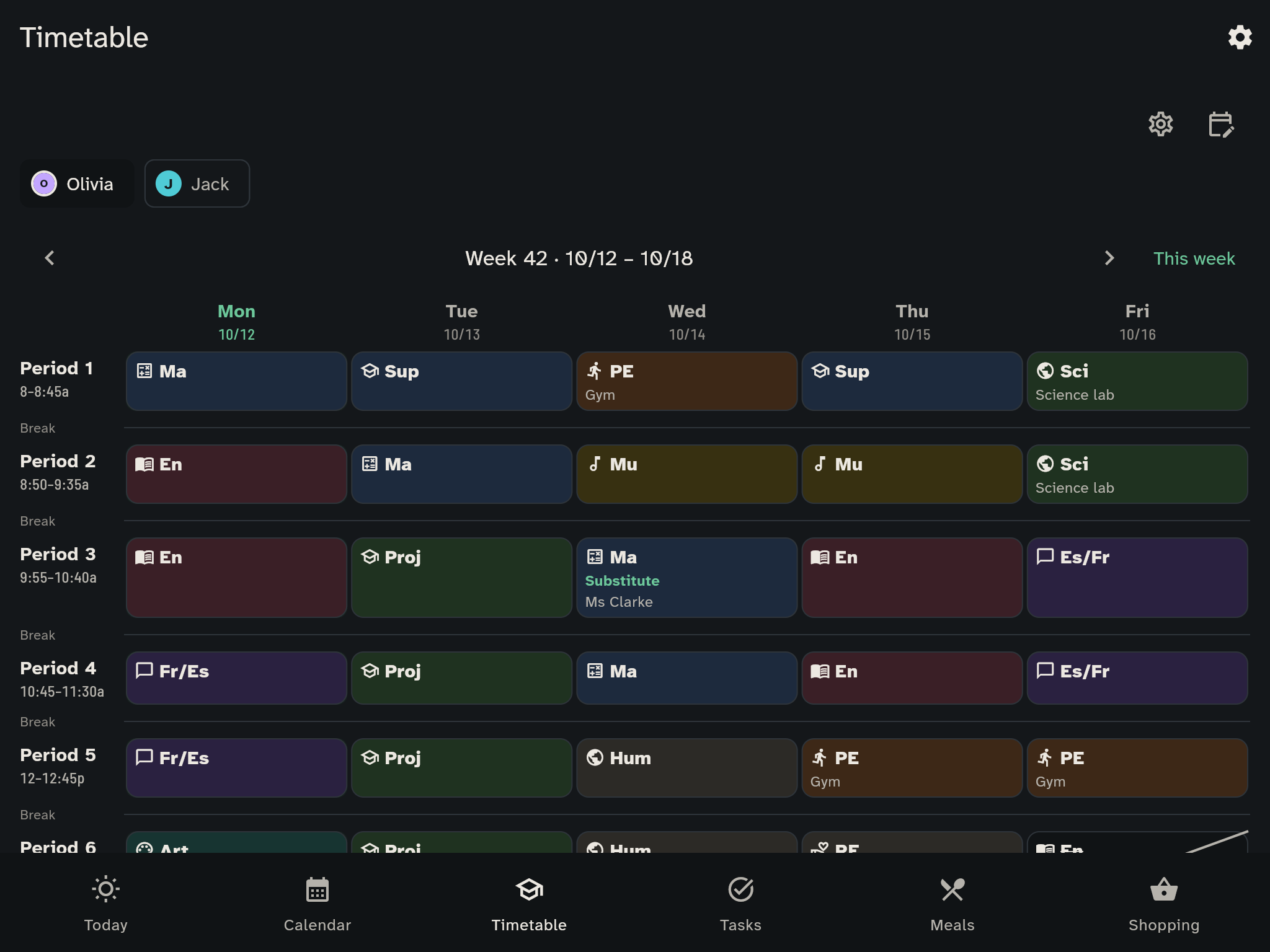Select Olivia's timetable chip

click(77, 183)
